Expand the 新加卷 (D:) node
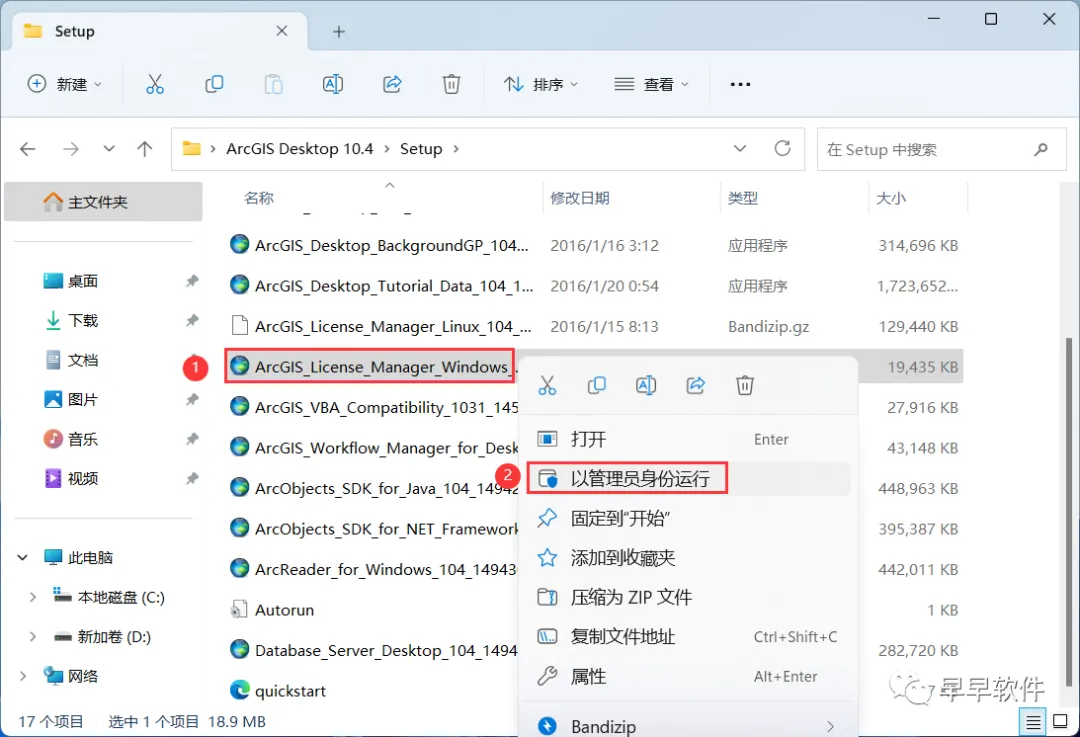Viewport: 1080px width, 737px height. (32, 637)
